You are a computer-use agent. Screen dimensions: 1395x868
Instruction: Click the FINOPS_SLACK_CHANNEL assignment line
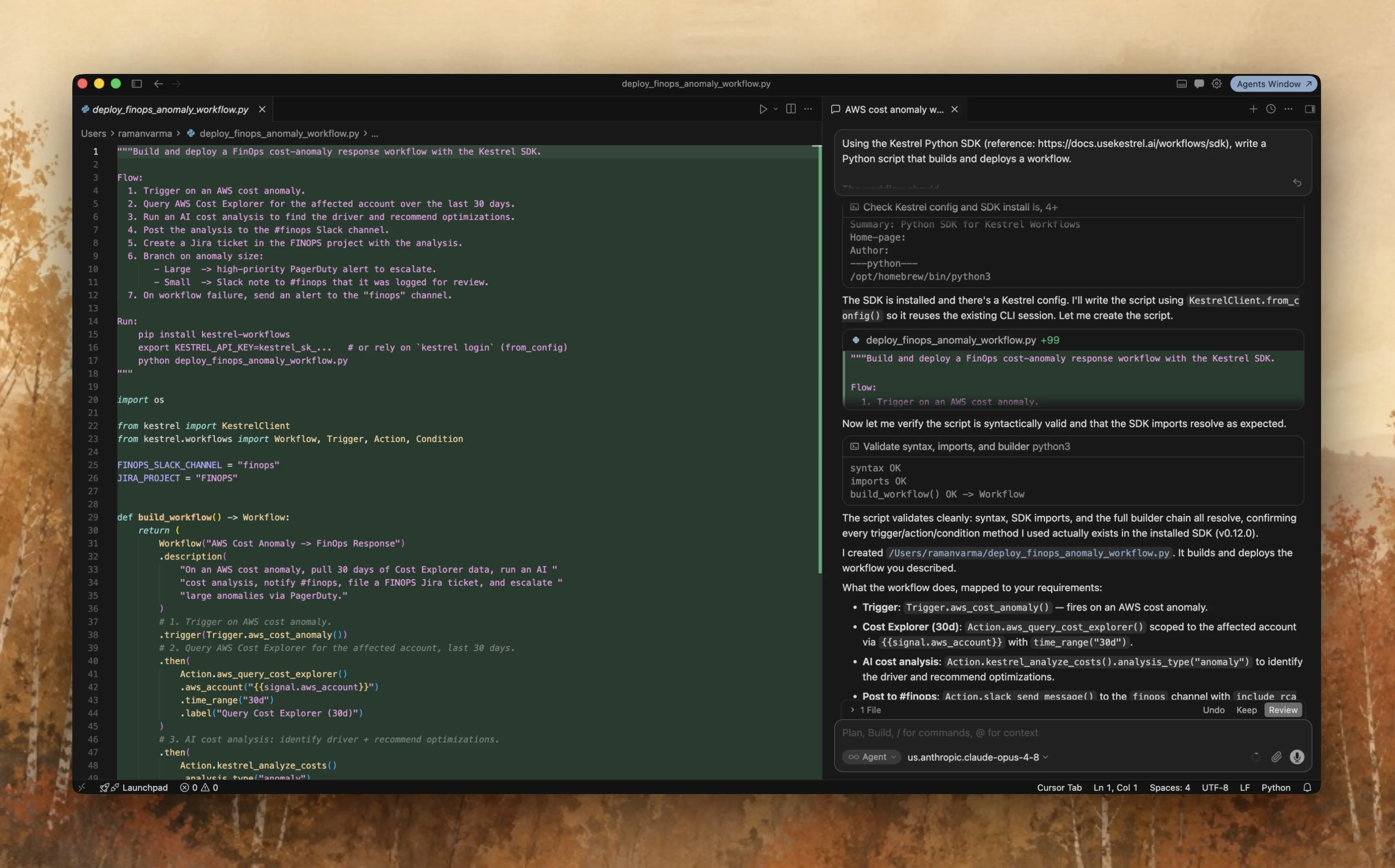(x=198, y=465)
